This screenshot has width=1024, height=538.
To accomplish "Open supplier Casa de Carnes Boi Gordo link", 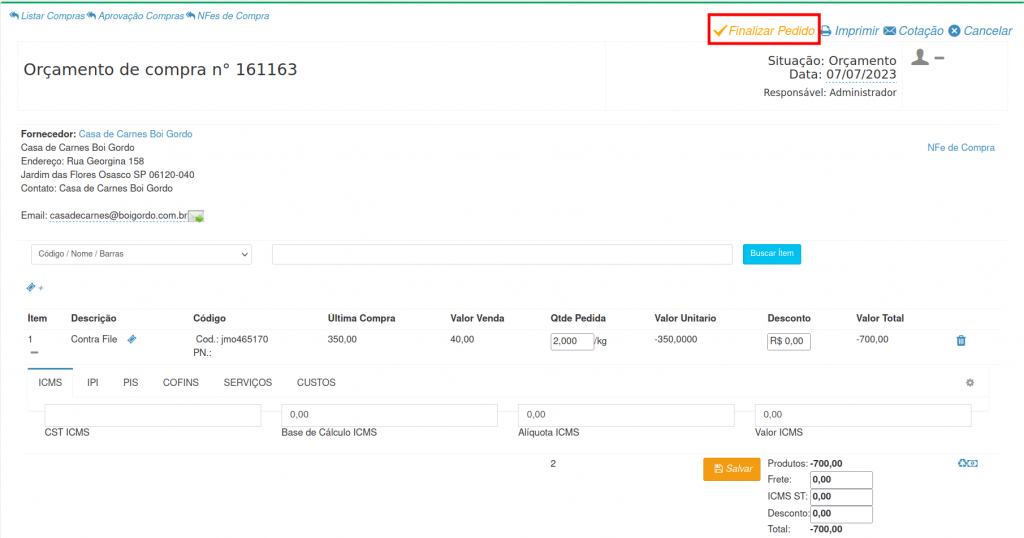I will [x=135, y=134].
